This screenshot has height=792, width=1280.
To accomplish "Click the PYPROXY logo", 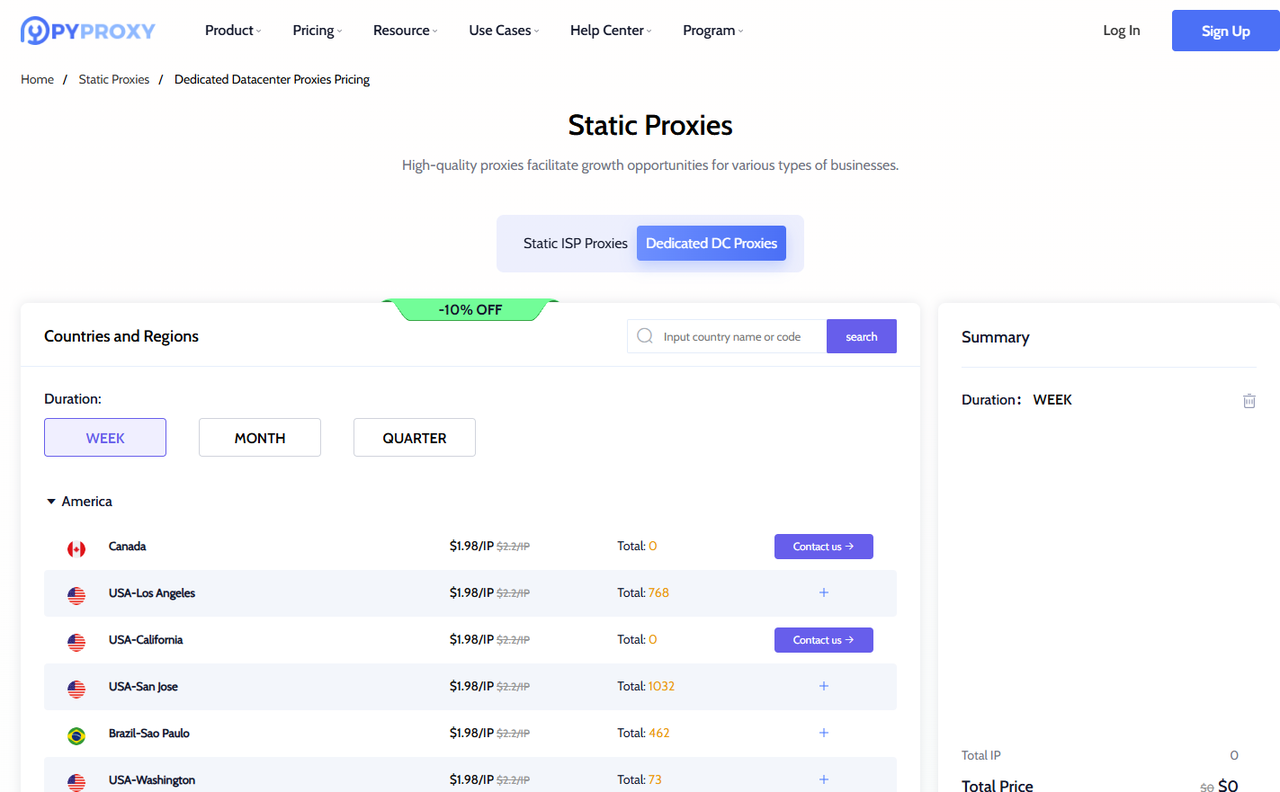I will click(x=88, y=31).
